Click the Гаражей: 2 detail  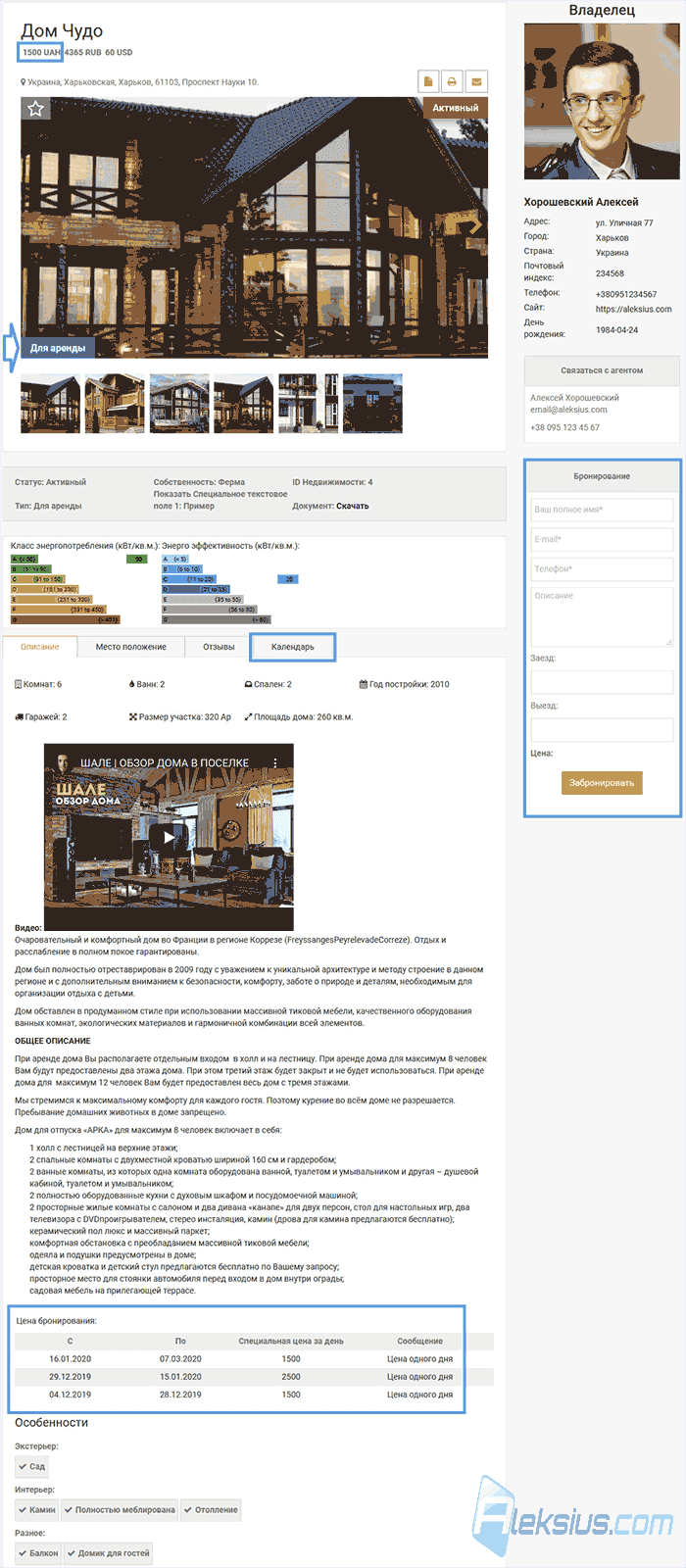(x=41, y=716)
